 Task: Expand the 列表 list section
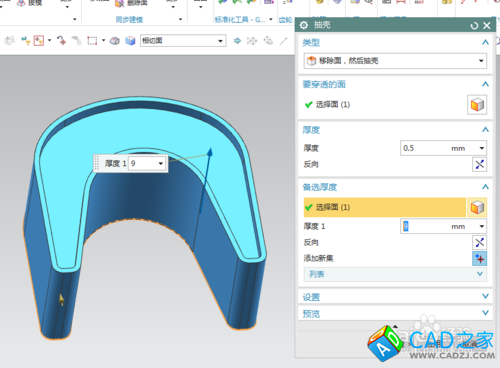395,274
